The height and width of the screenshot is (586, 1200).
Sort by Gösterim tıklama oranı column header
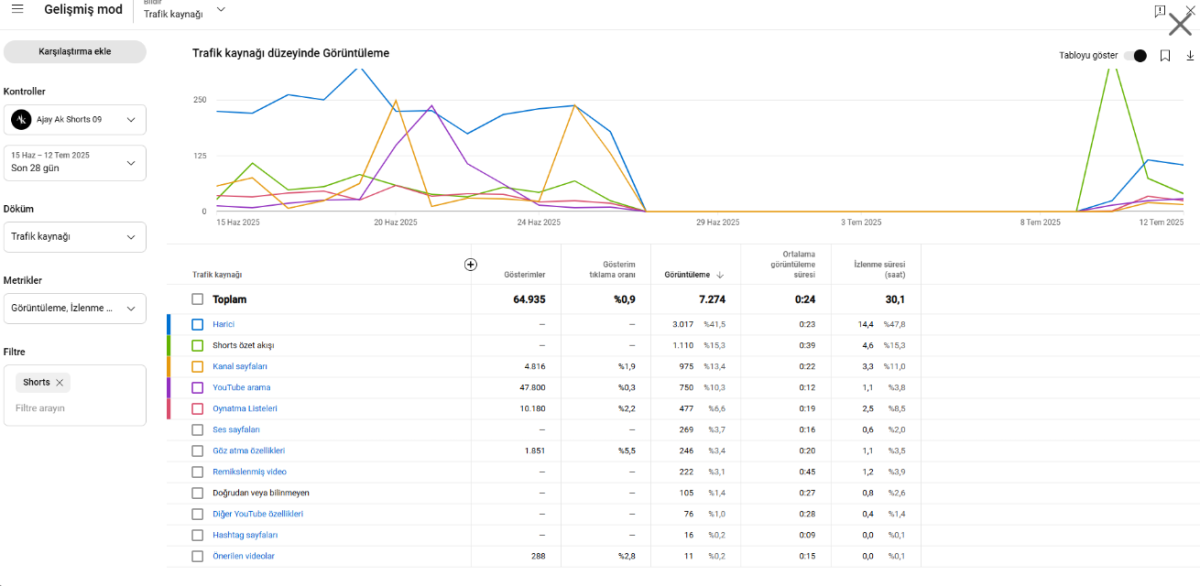[x=612, y=271]
